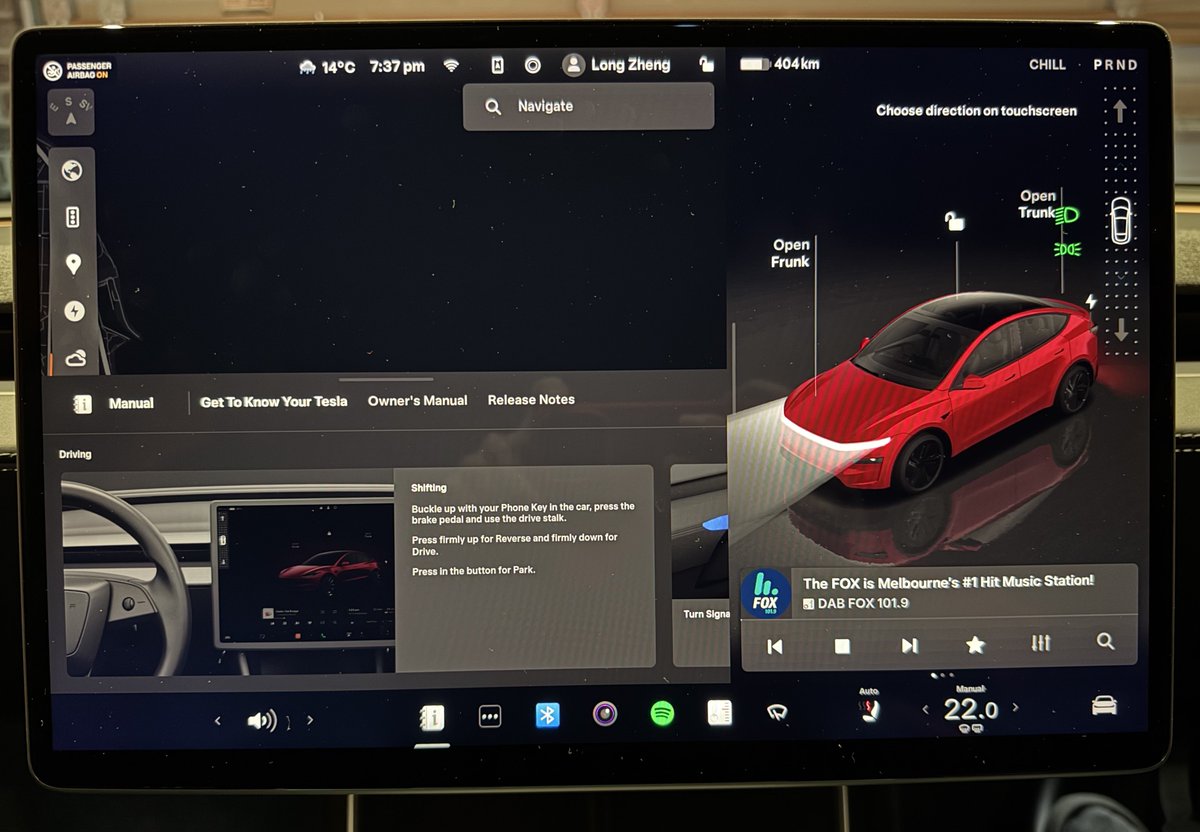Image resolution: width=1200 pixels, height=832 pixels.
Task: Tap the panel drag handle above Manual
Action: click(x=385, y=380)
